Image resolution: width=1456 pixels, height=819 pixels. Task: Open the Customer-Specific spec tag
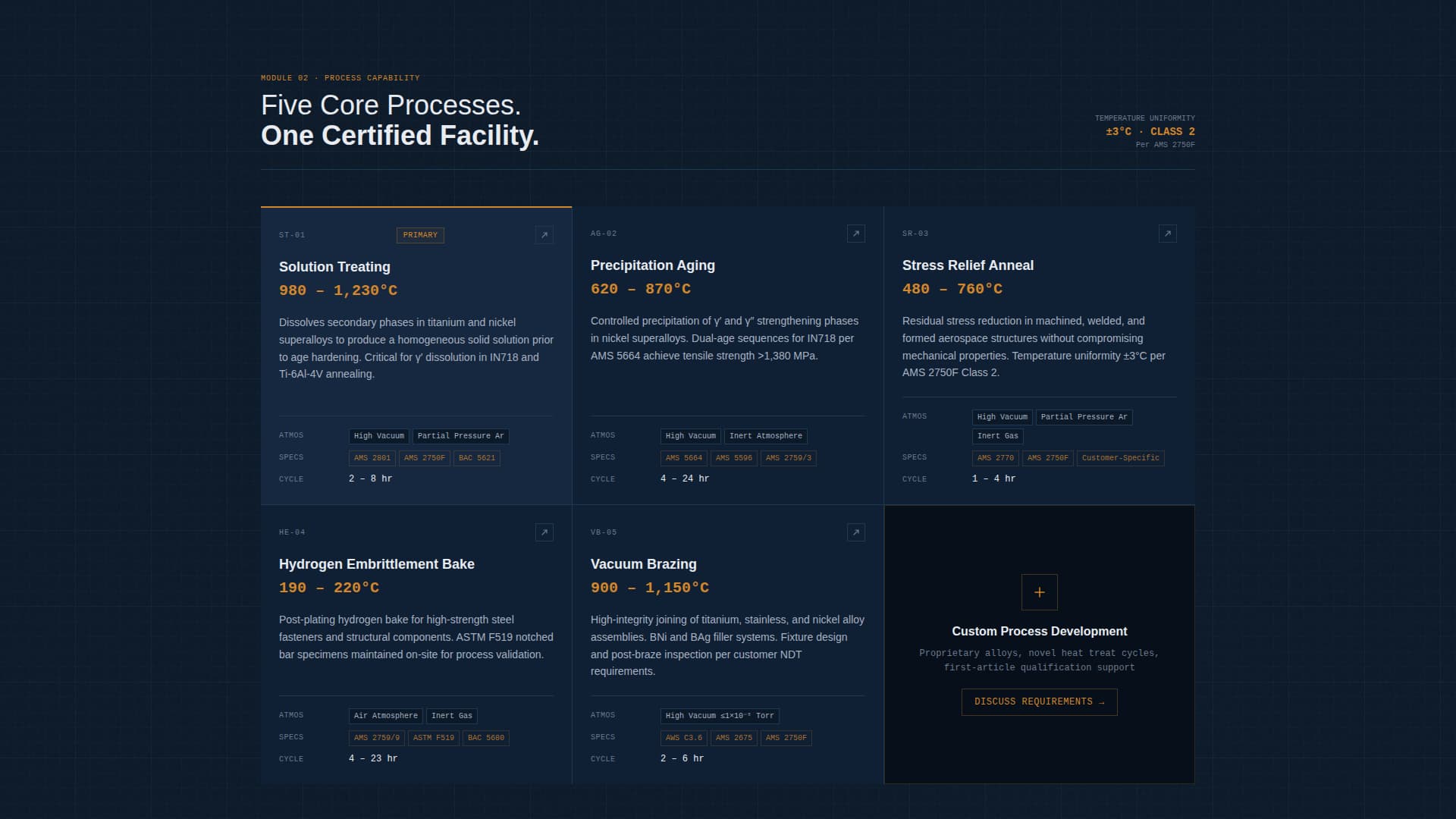tap(1120, 457)
